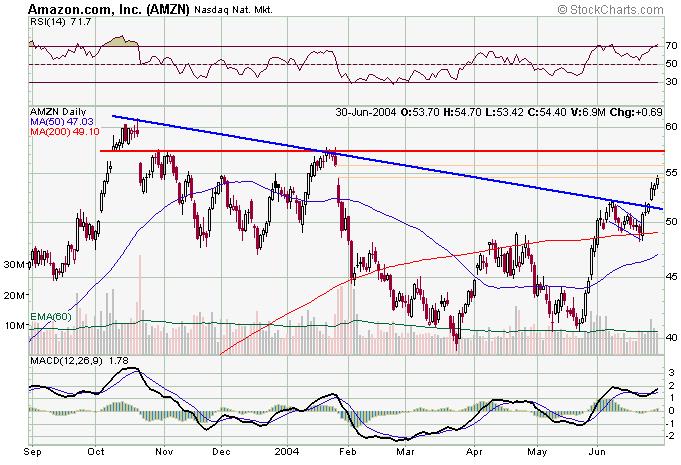
Task: Click the price axis label '55'
Action: click(671, 172)
